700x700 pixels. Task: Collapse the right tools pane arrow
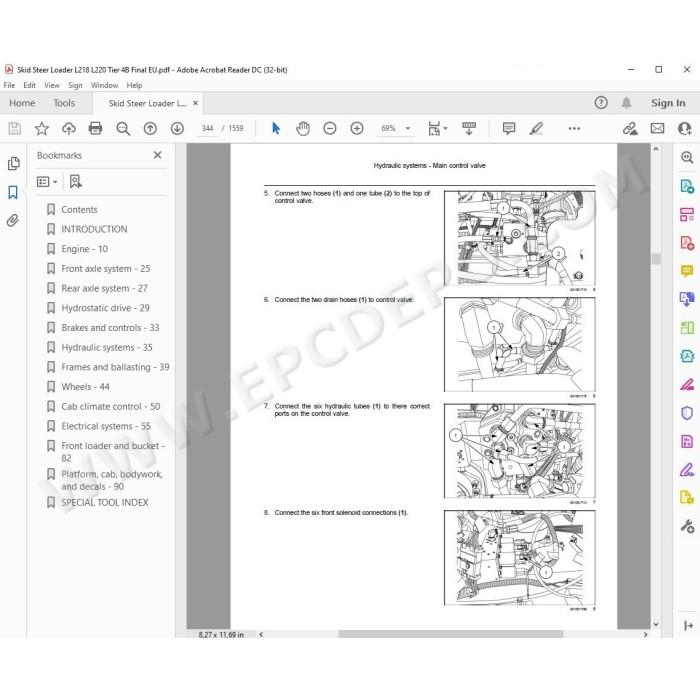(688, 626)
